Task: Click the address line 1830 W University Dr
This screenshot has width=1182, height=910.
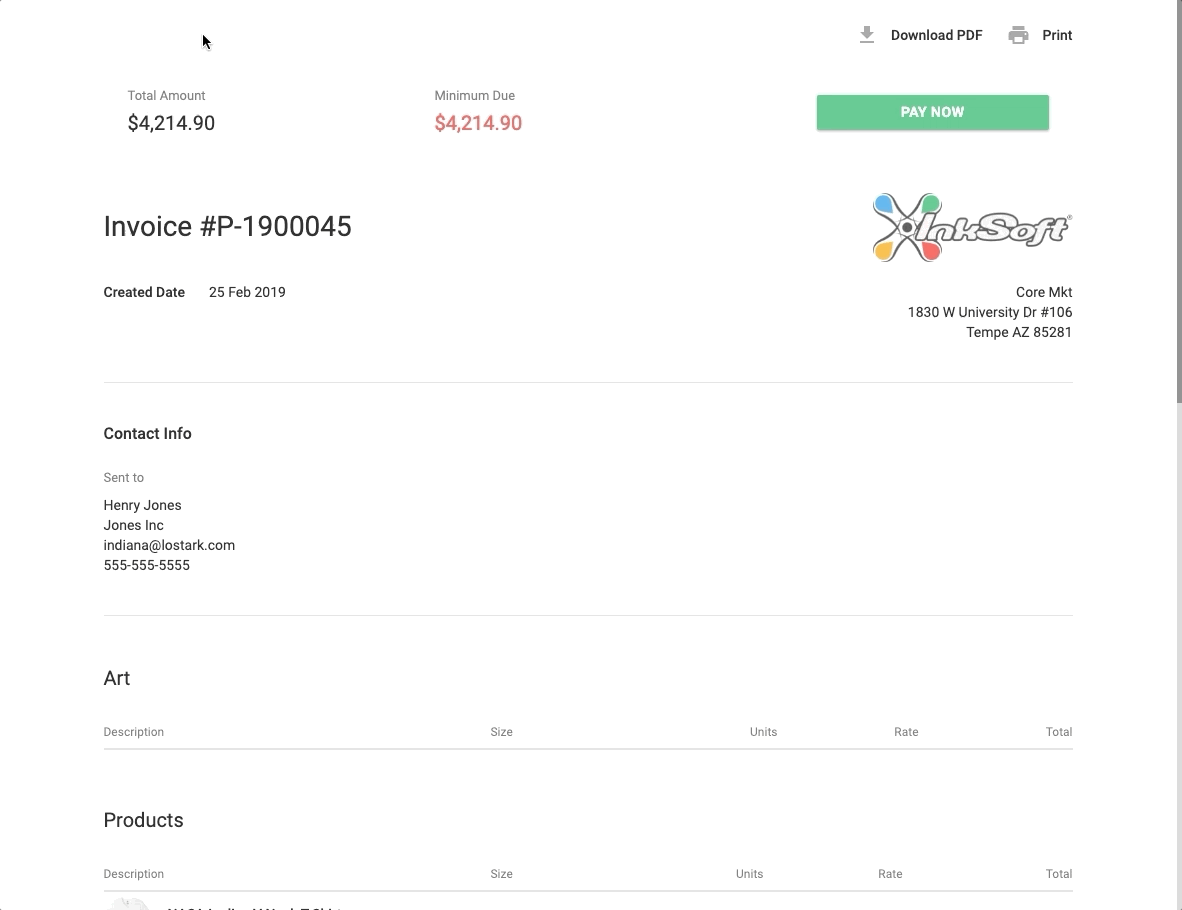Action: 989,312
